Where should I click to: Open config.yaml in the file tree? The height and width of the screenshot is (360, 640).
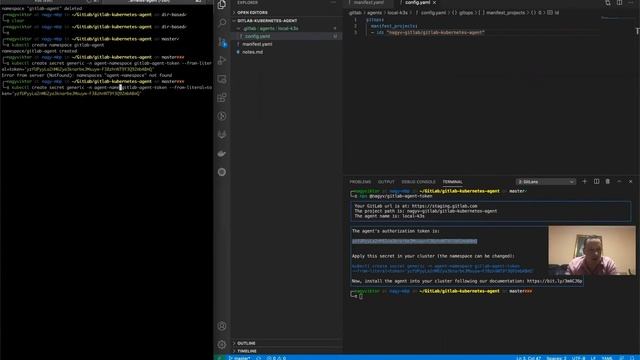pyautogui.click(x=286, y=36)
